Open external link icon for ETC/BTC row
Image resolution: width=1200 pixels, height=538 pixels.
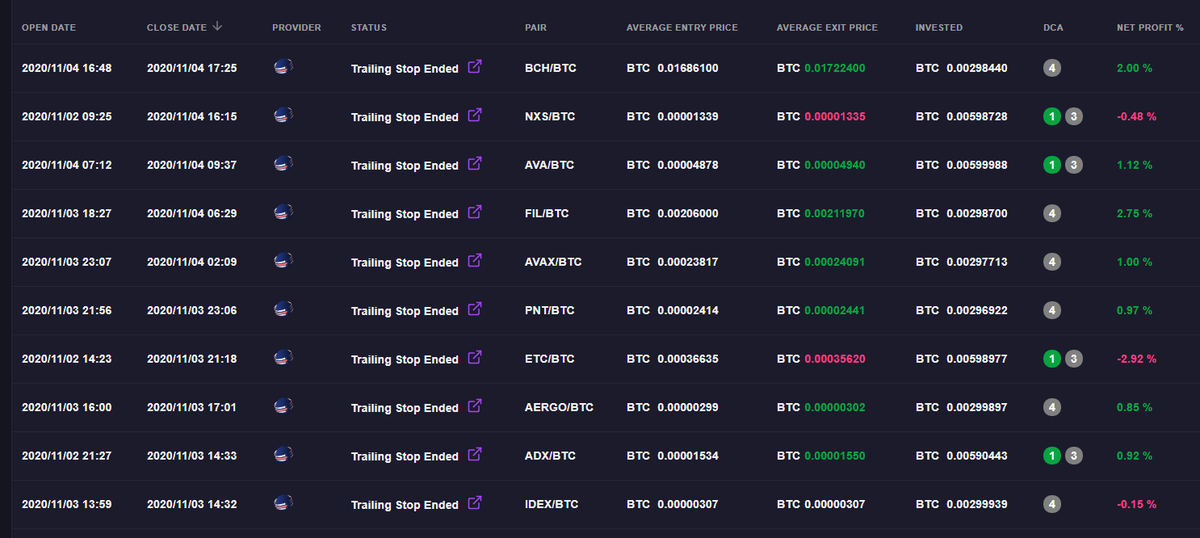click(x=475, y=357)
